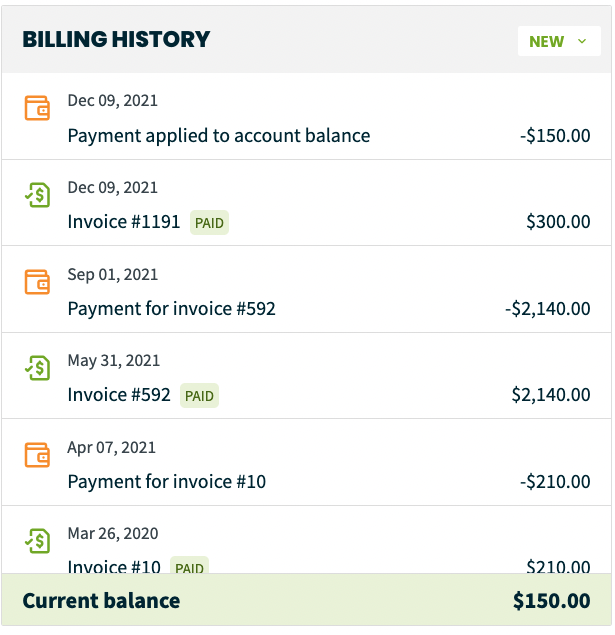Click the -$2,140.00 payment amount

click(x=547, y=309)
